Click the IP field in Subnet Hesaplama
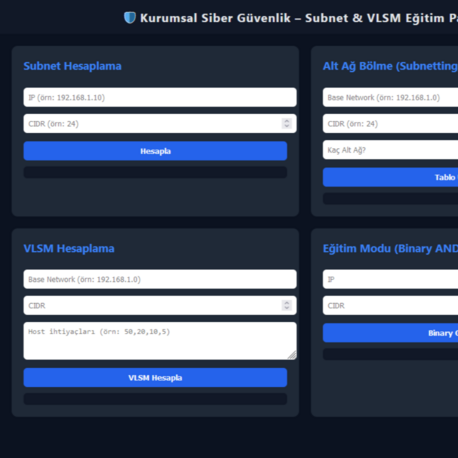 [160, 97]
